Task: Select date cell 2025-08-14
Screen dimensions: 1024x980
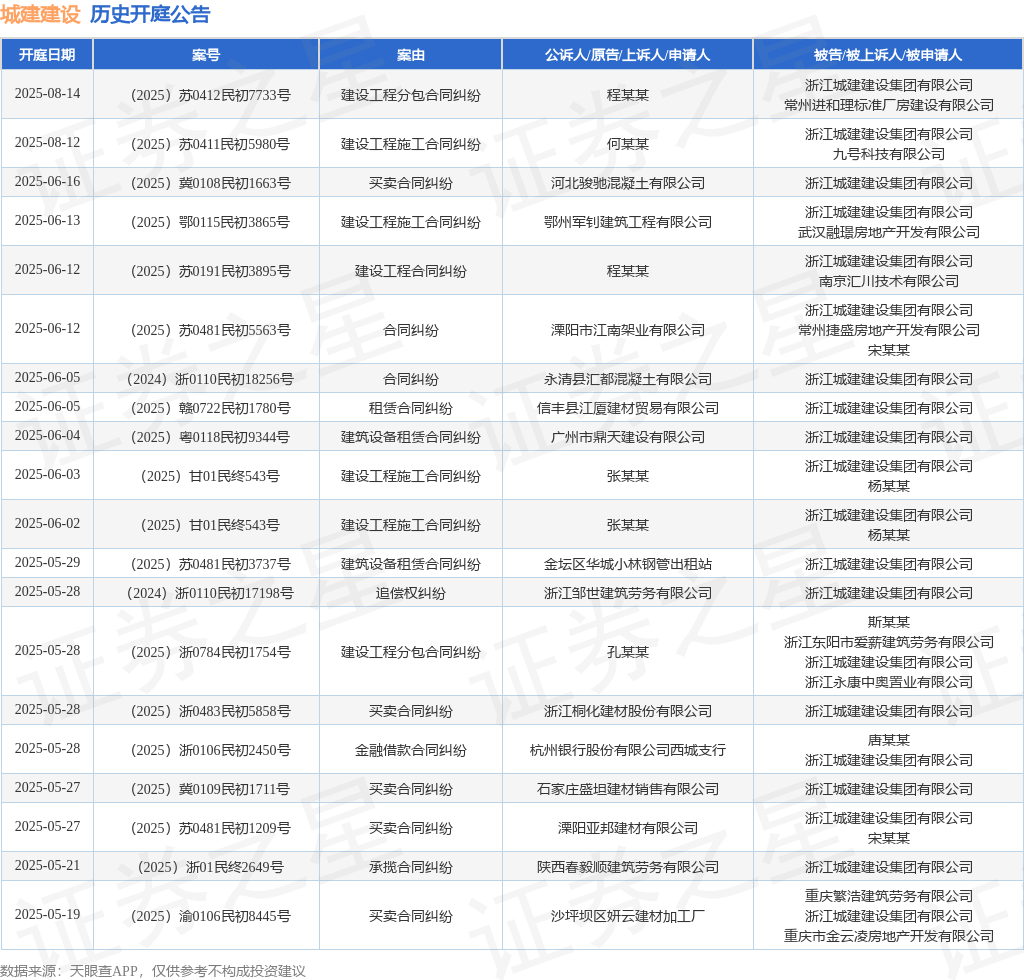Action: coord(47,94)
